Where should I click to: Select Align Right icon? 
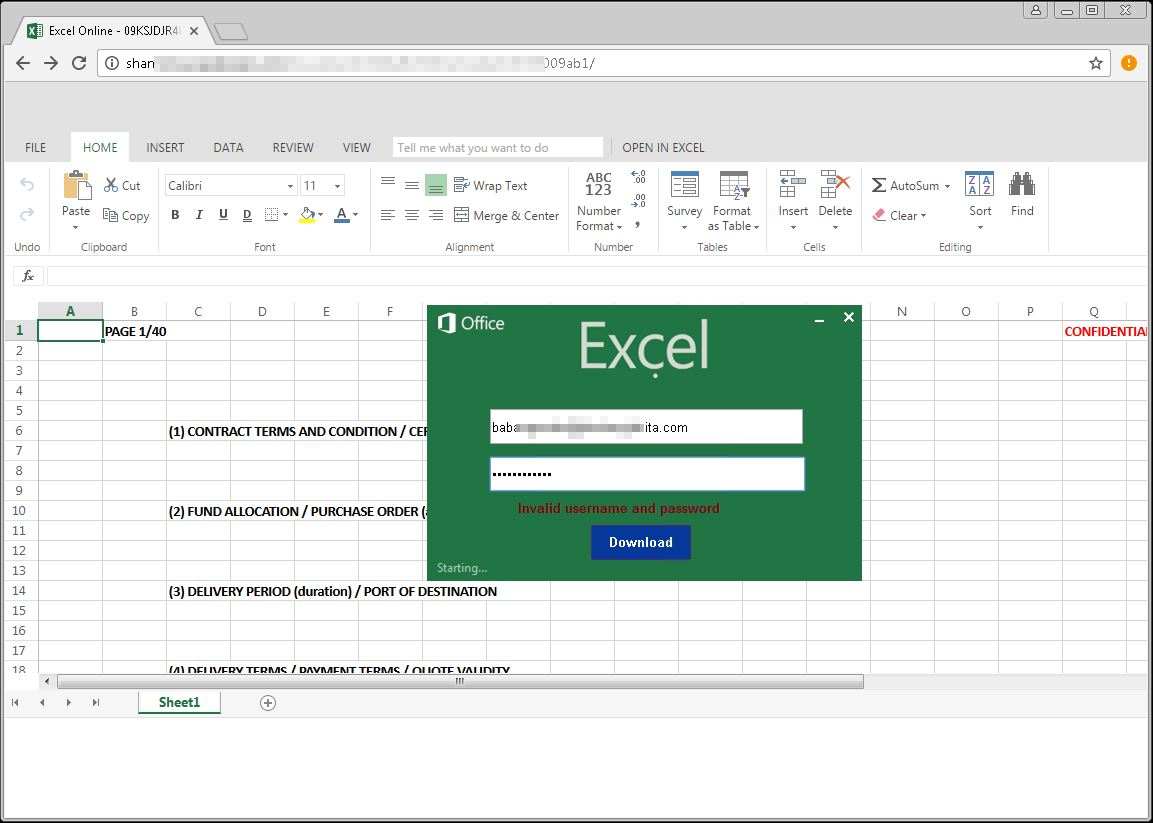[436, 215]
